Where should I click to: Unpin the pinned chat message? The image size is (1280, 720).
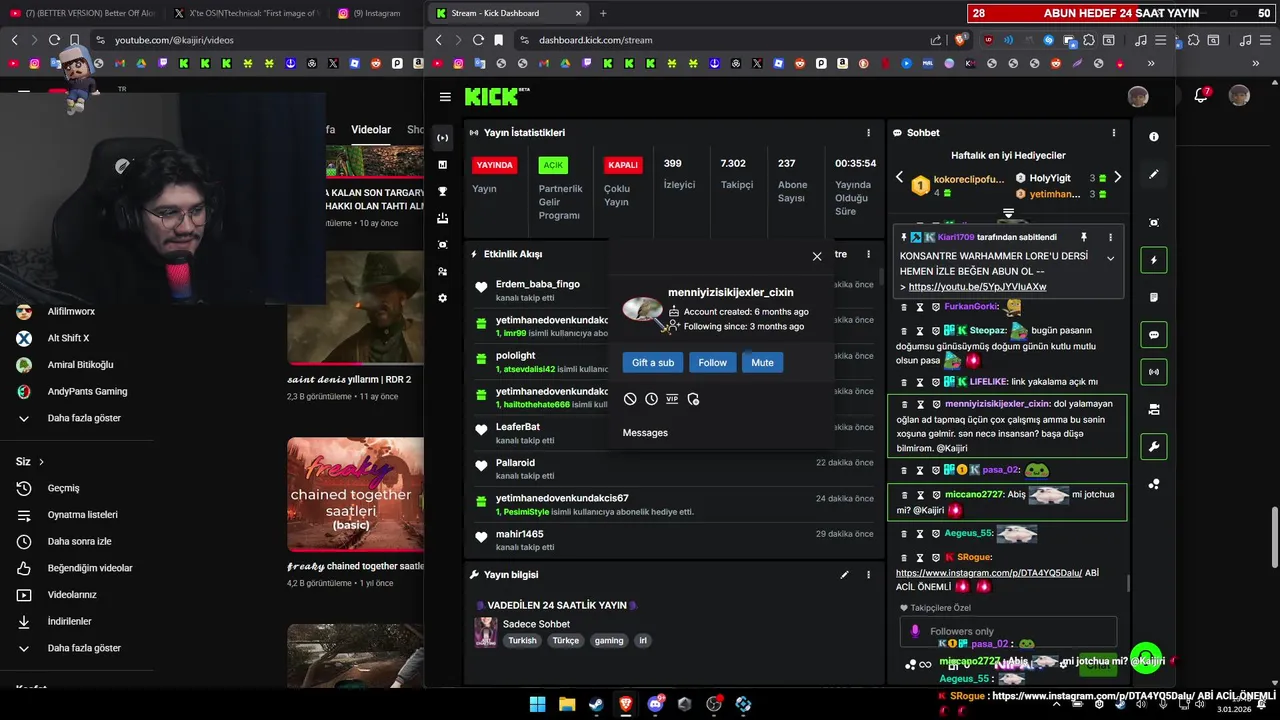(1083, 237)
